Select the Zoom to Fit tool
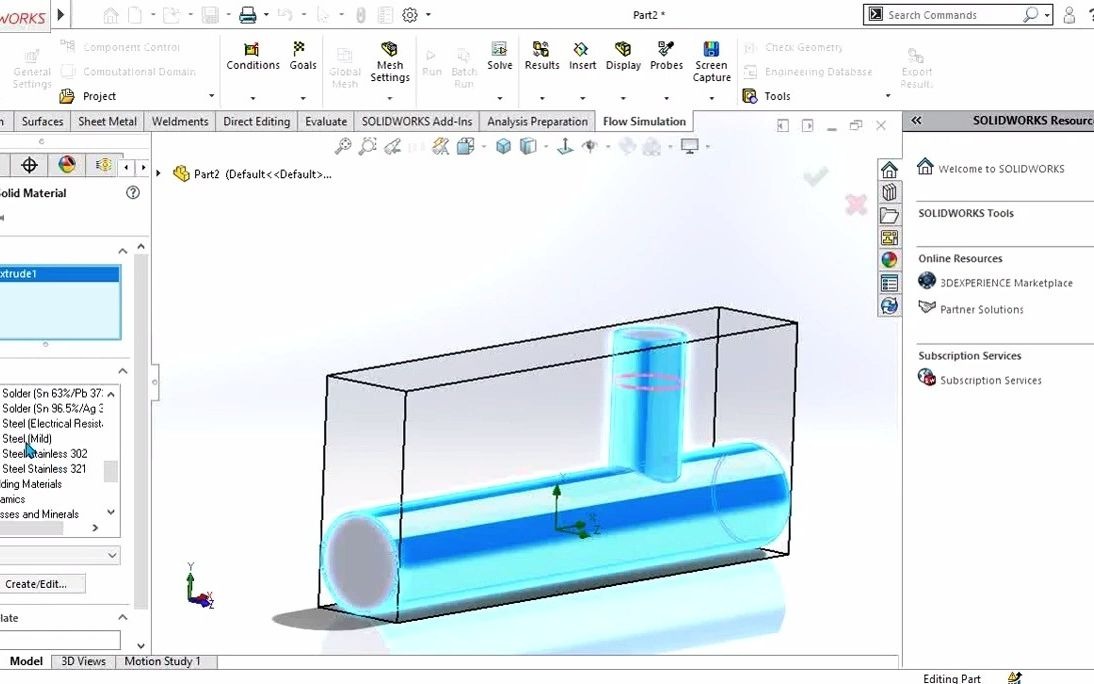This screenshot has width=1094, height=684. pos(341,145)
